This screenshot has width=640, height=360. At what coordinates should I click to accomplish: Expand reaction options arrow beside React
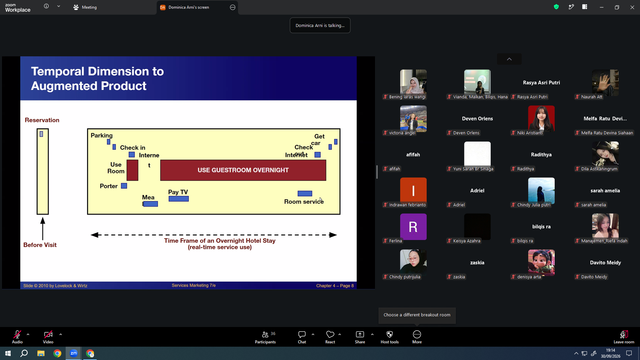click(x=340, y=334)
